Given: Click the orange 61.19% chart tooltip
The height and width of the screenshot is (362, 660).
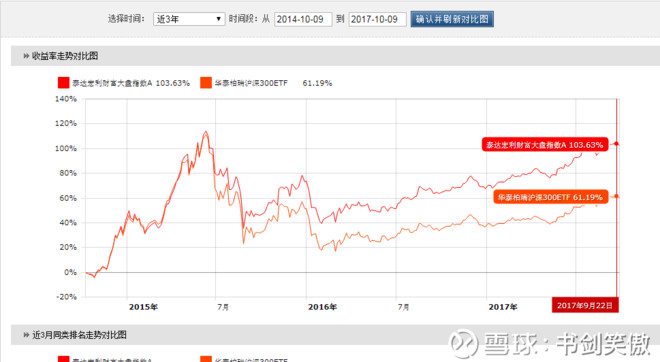Looking at the screenshot, I should coord(551,197).
